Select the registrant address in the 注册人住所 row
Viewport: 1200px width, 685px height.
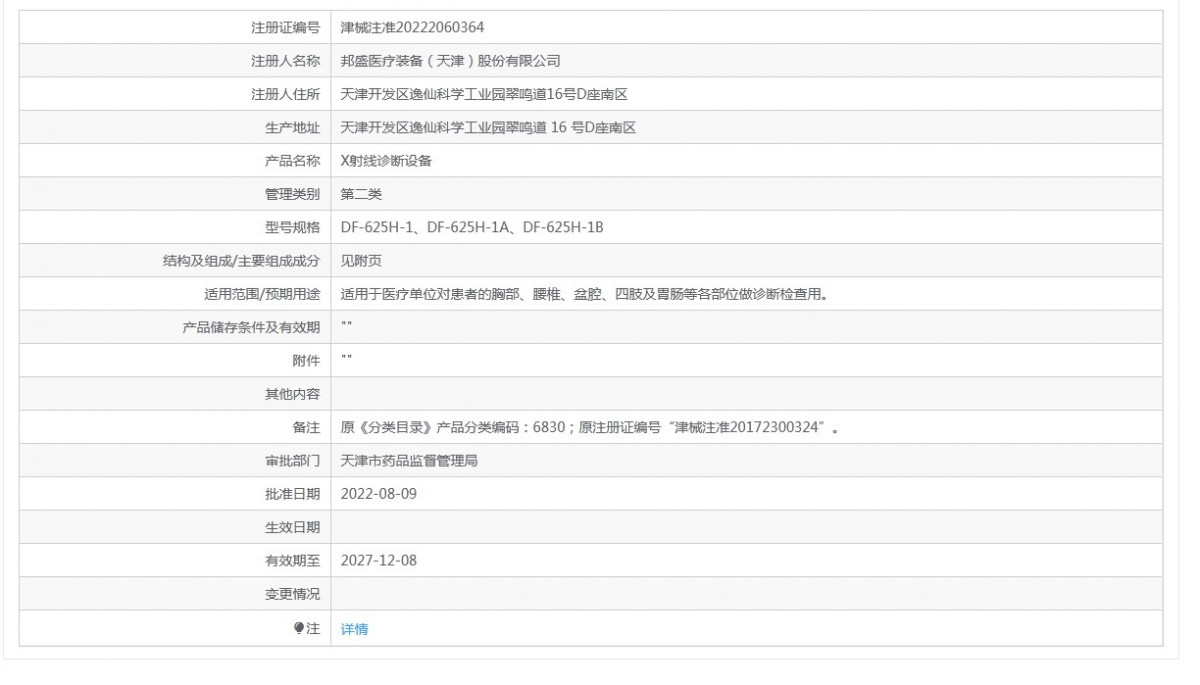click(x=482, y=94)
